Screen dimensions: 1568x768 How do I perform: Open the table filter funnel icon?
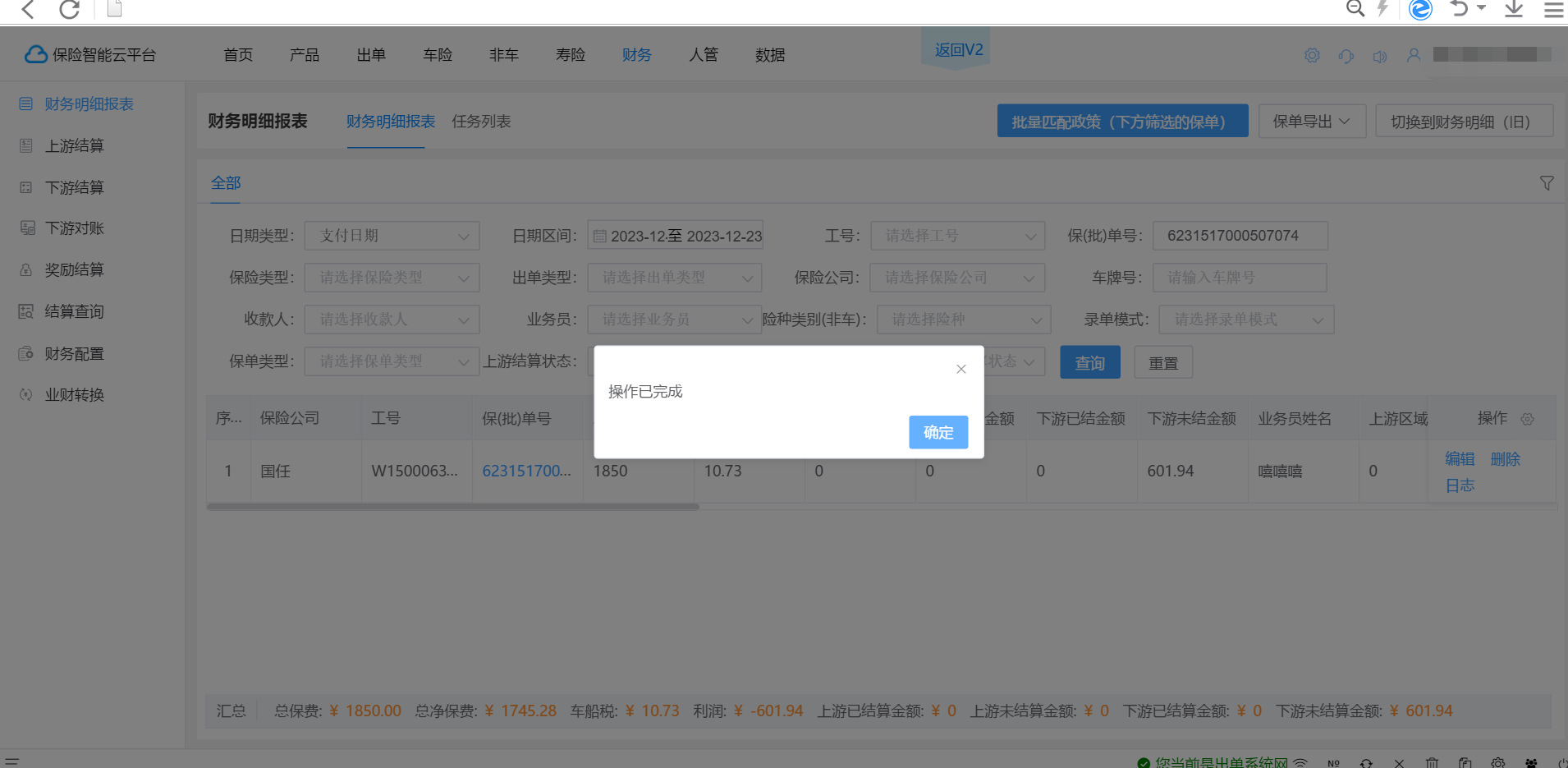(1547, 183)
